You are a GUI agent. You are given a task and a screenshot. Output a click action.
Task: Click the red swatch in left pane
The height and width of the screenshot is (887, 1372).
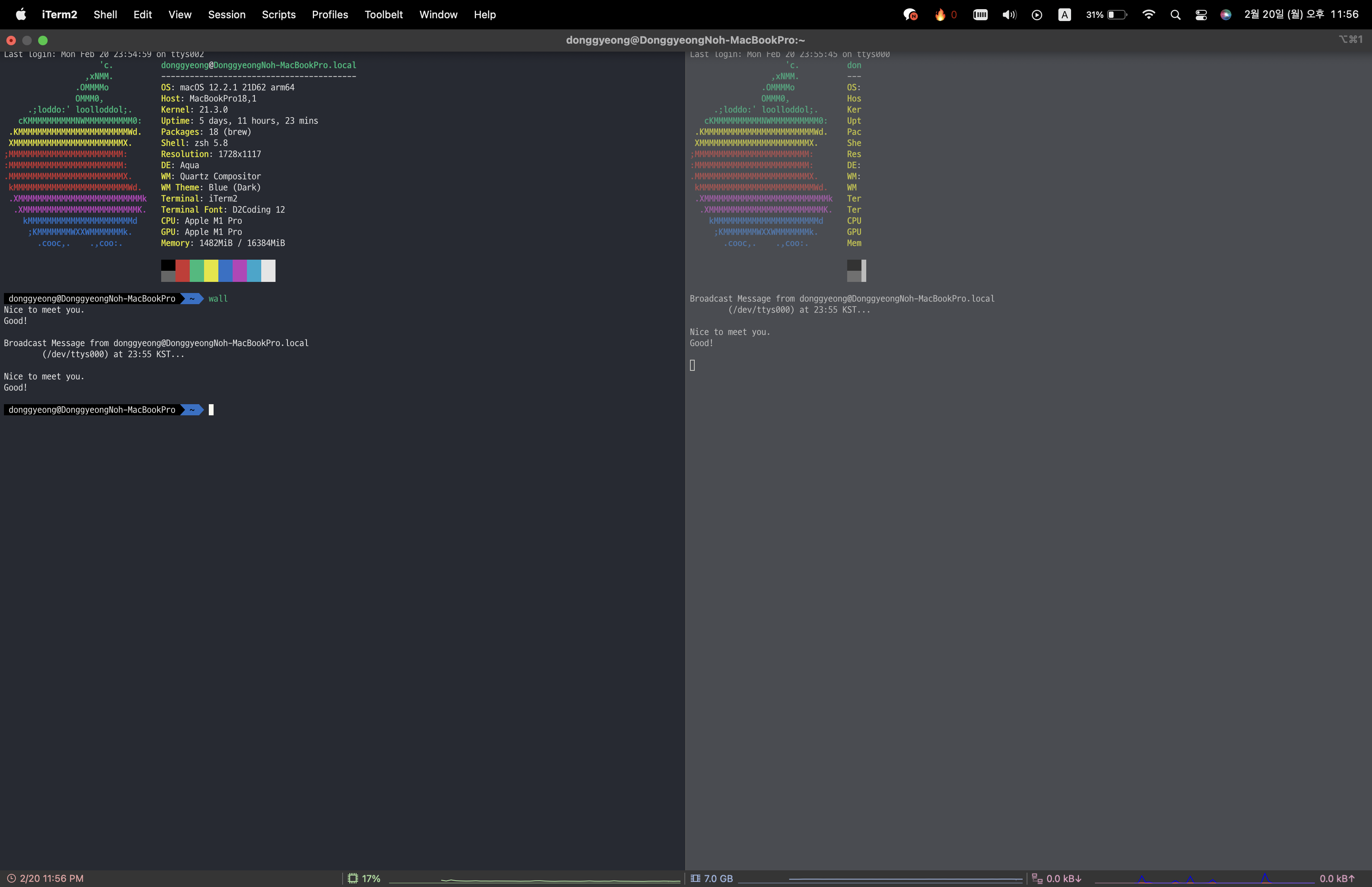(183, 270)
